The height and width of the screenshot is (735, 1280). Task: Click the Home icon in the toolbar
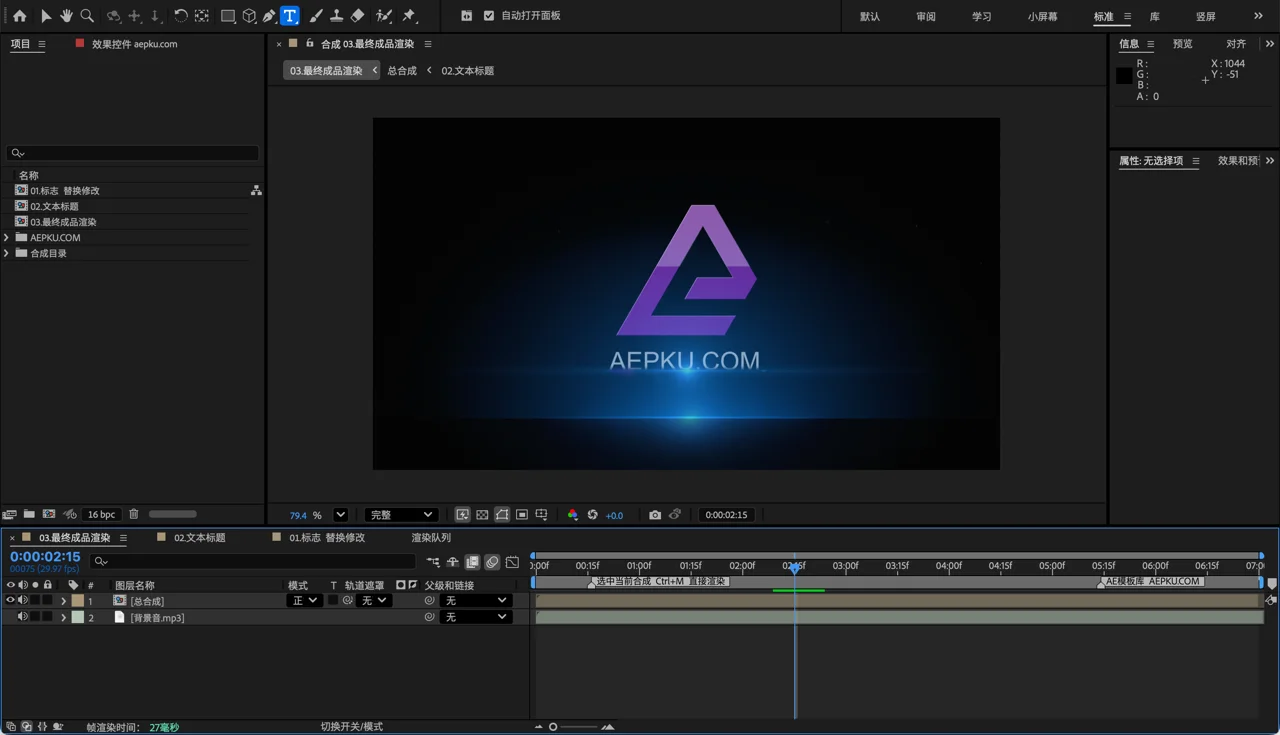(19, 16)
